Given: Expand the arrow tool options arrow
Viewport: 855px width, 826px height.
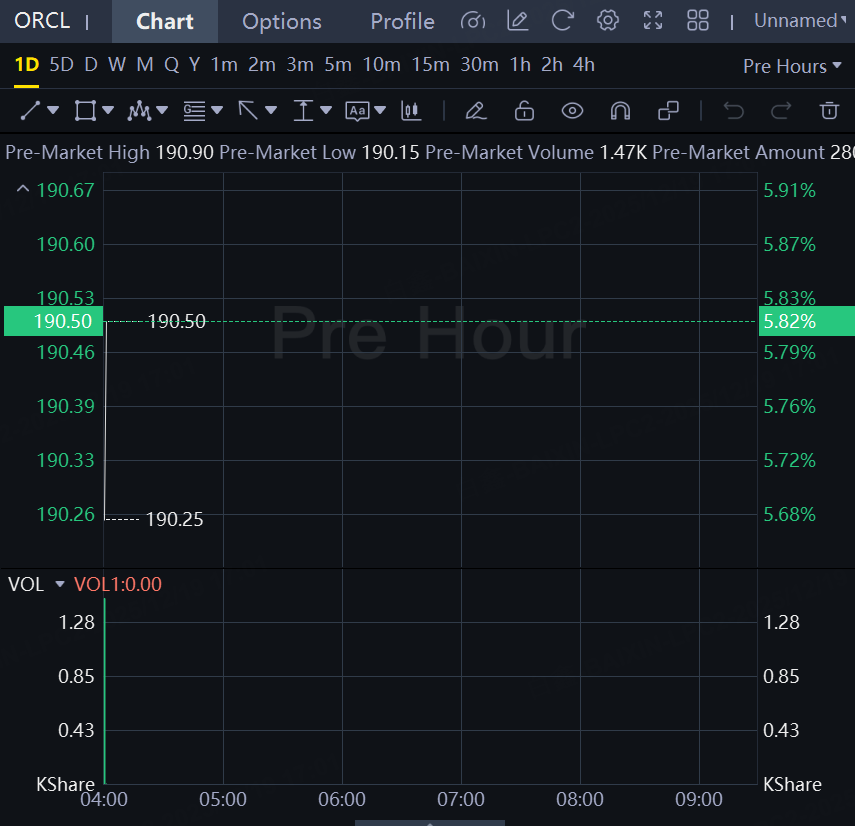Looking at the screenshot, I should click(271, 111).
